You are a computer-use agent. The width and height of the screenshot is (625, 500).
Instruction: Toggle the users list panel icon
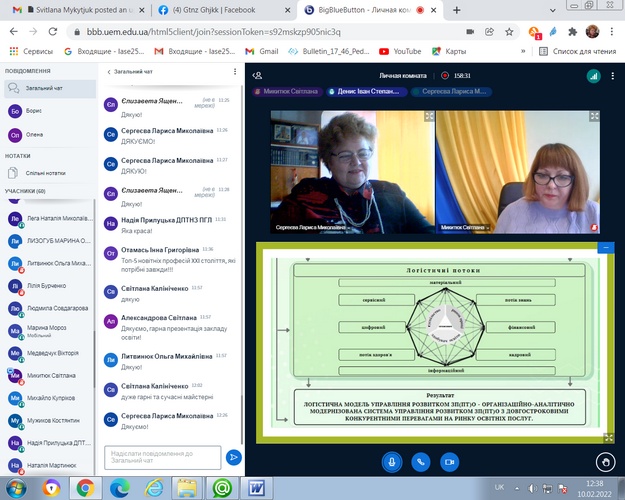click(258, 75)
